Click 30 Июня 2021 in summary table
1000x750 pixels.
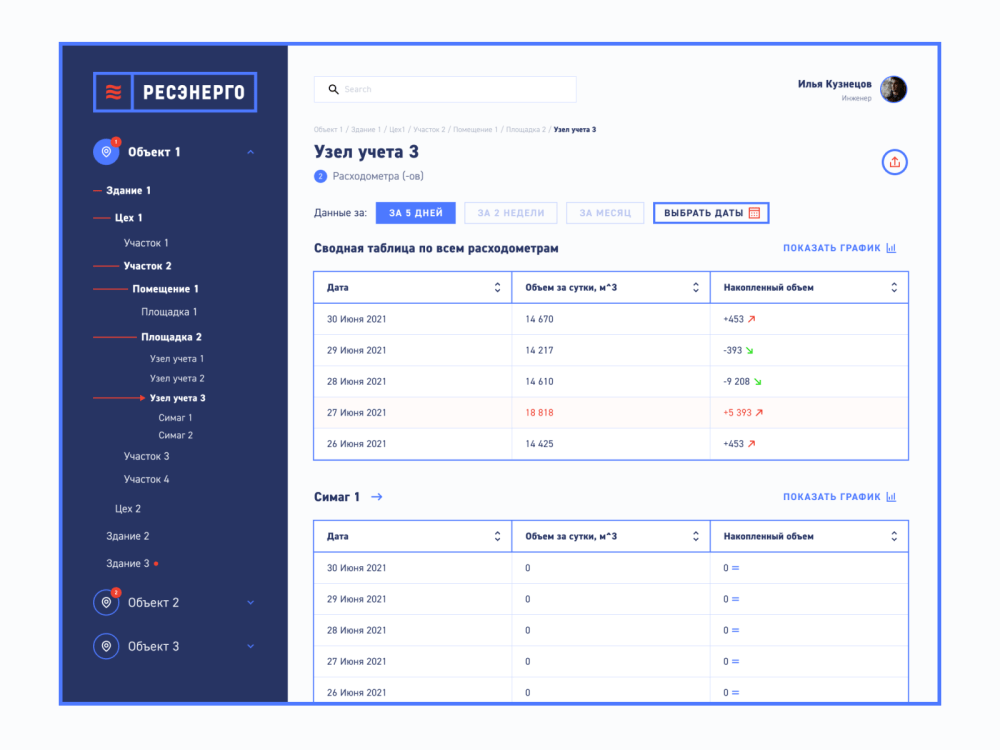click(357, 319)
